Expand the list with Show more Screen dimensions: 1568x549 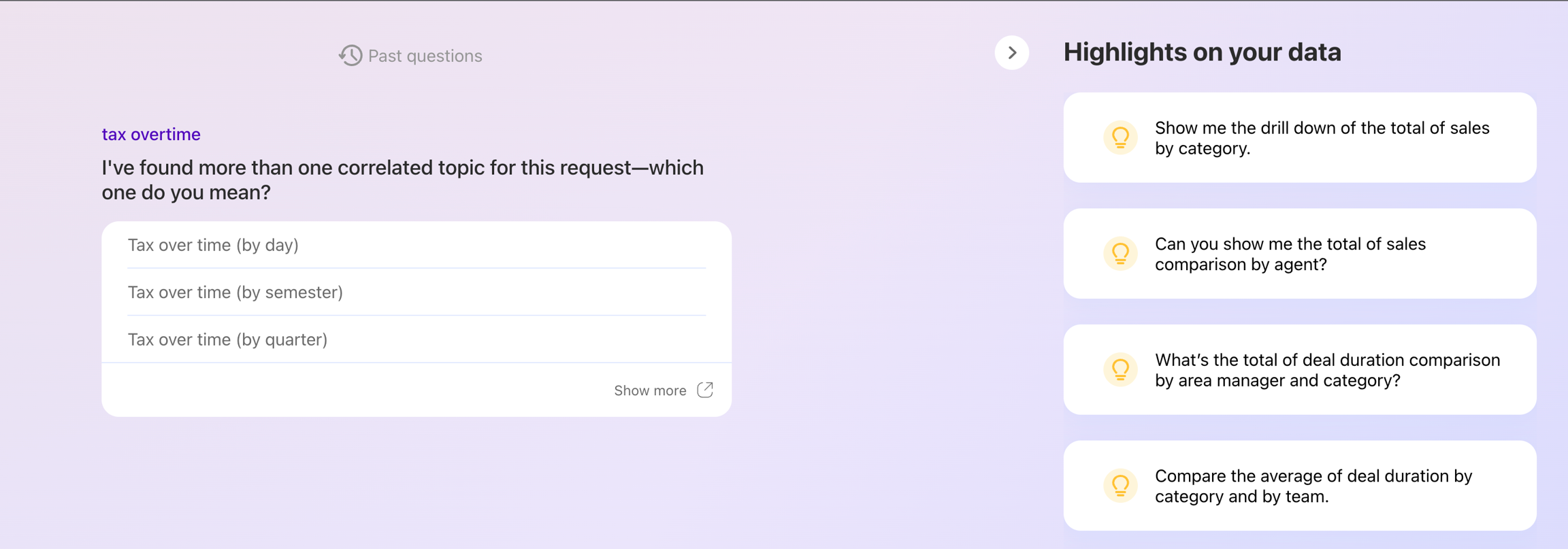coord(650,390)
